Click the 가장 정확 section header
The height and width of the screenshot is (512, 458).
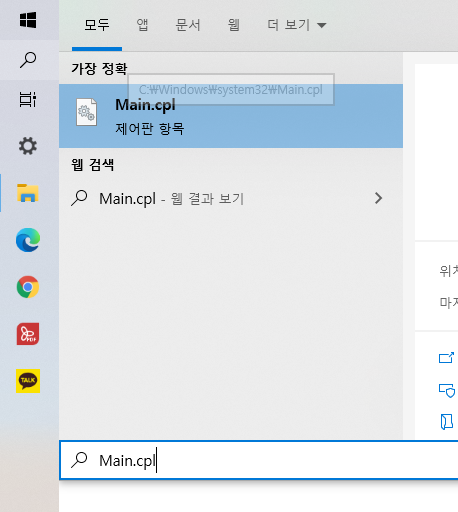tap(99, 69)
